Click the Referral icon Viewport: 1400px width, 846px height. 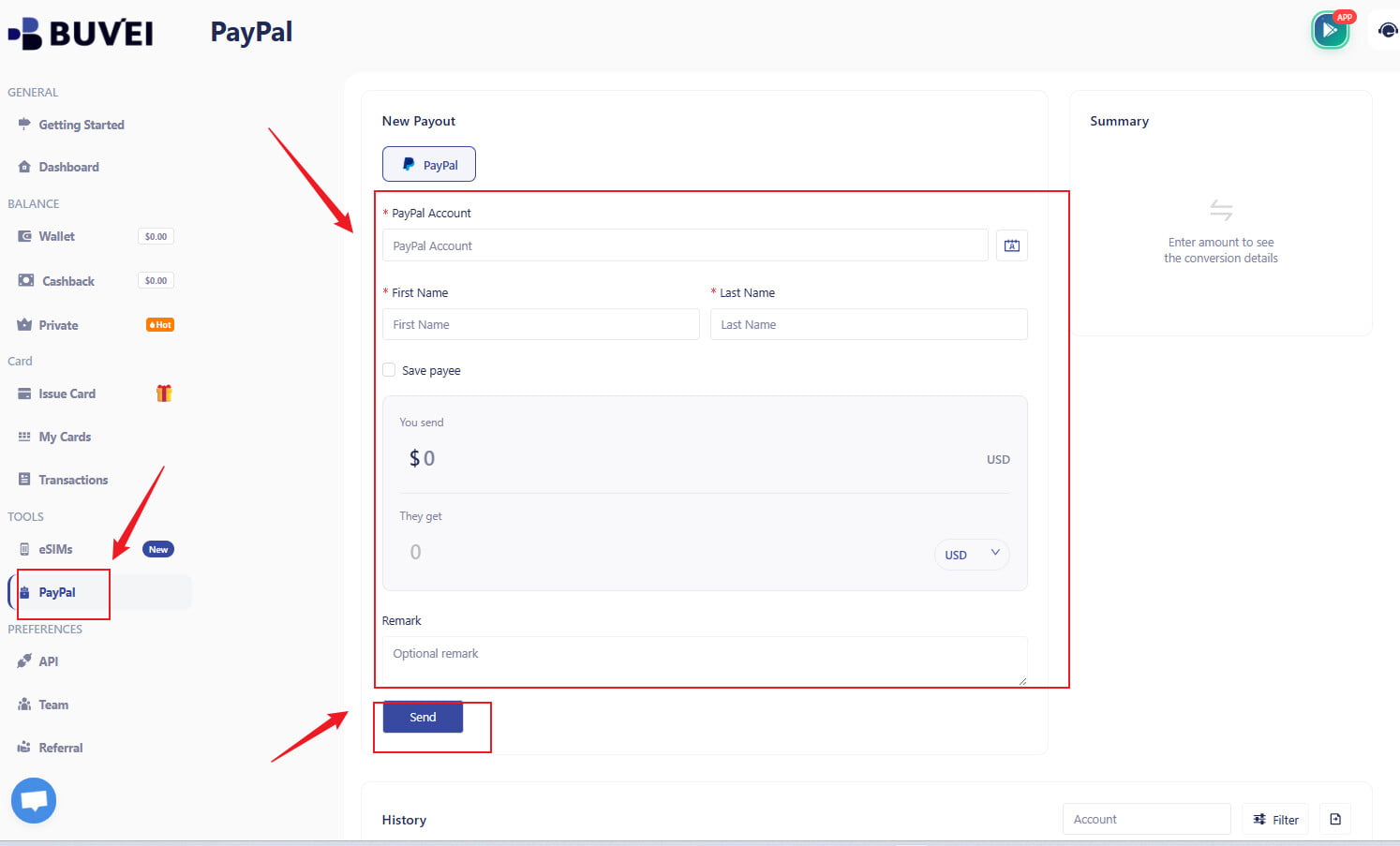(24, 747)
